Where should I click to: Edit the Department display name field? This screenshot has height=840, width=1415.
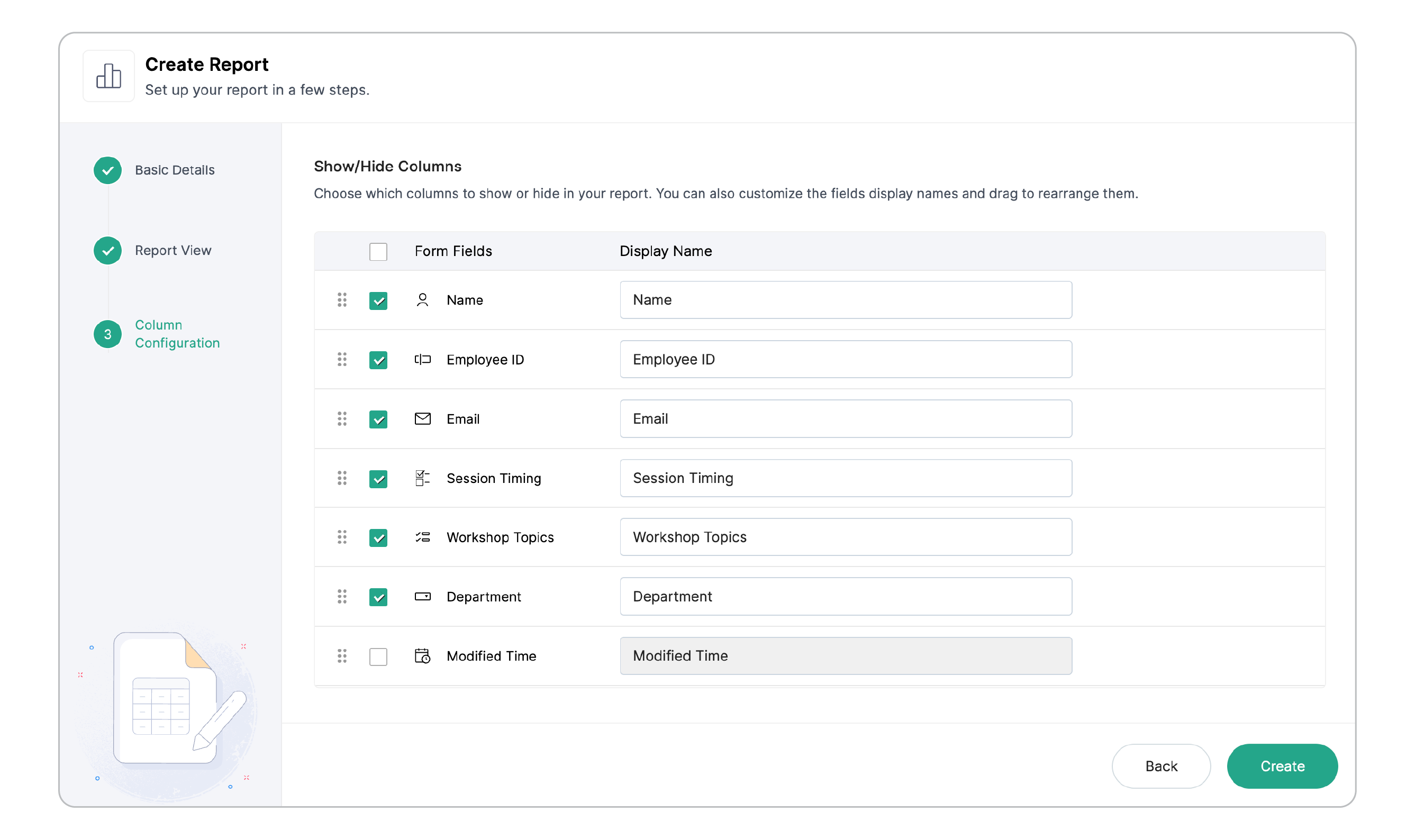846,597
